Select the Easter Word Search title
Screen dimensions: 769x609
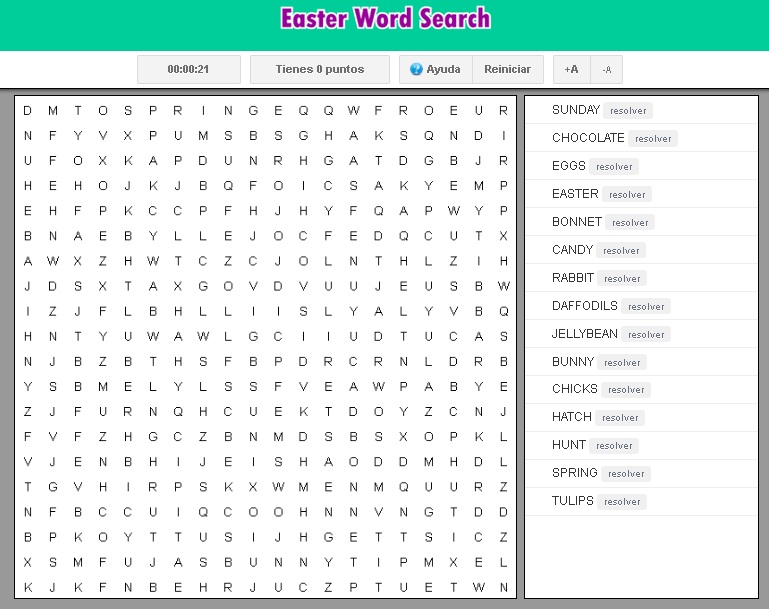coord(385,19)
